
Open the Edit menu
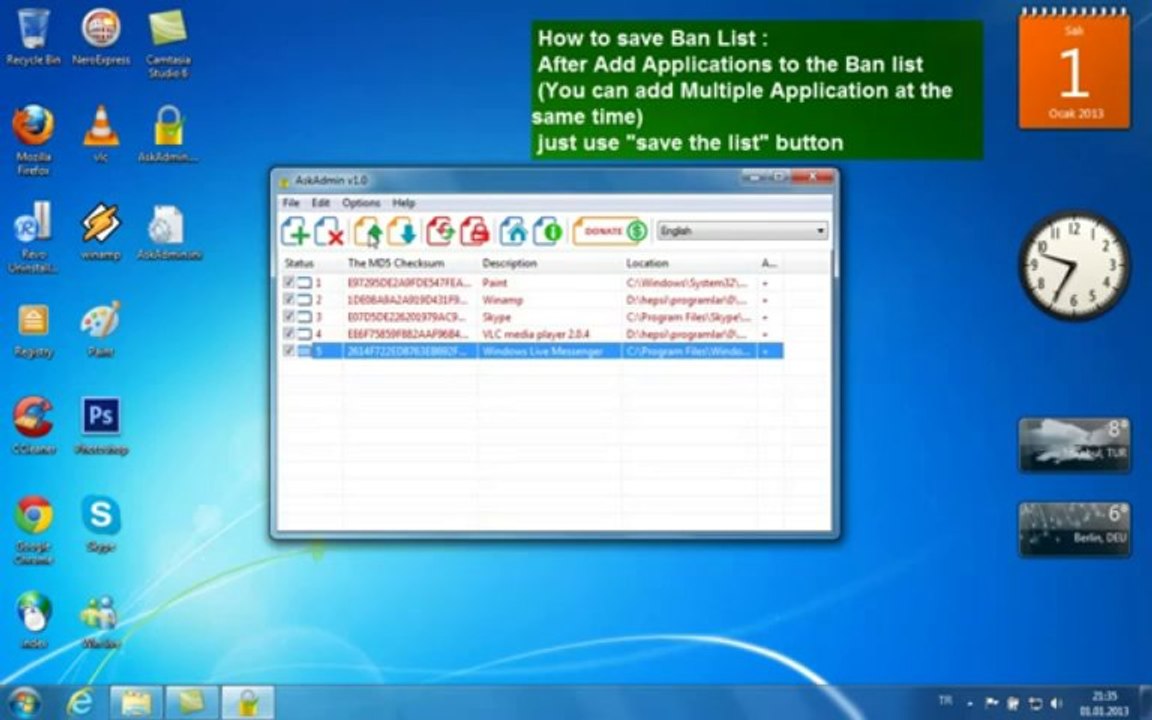(x=320, y=203)
